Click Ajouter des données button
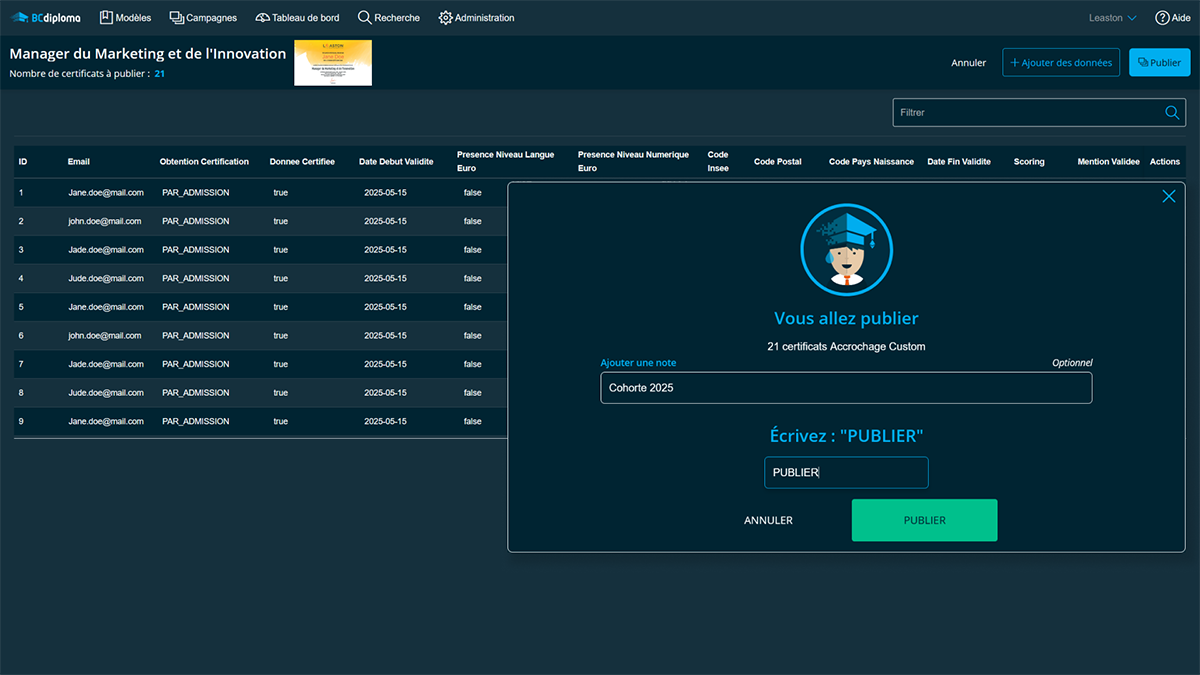The image size is (1200, 675). (x=1061, y=63)
